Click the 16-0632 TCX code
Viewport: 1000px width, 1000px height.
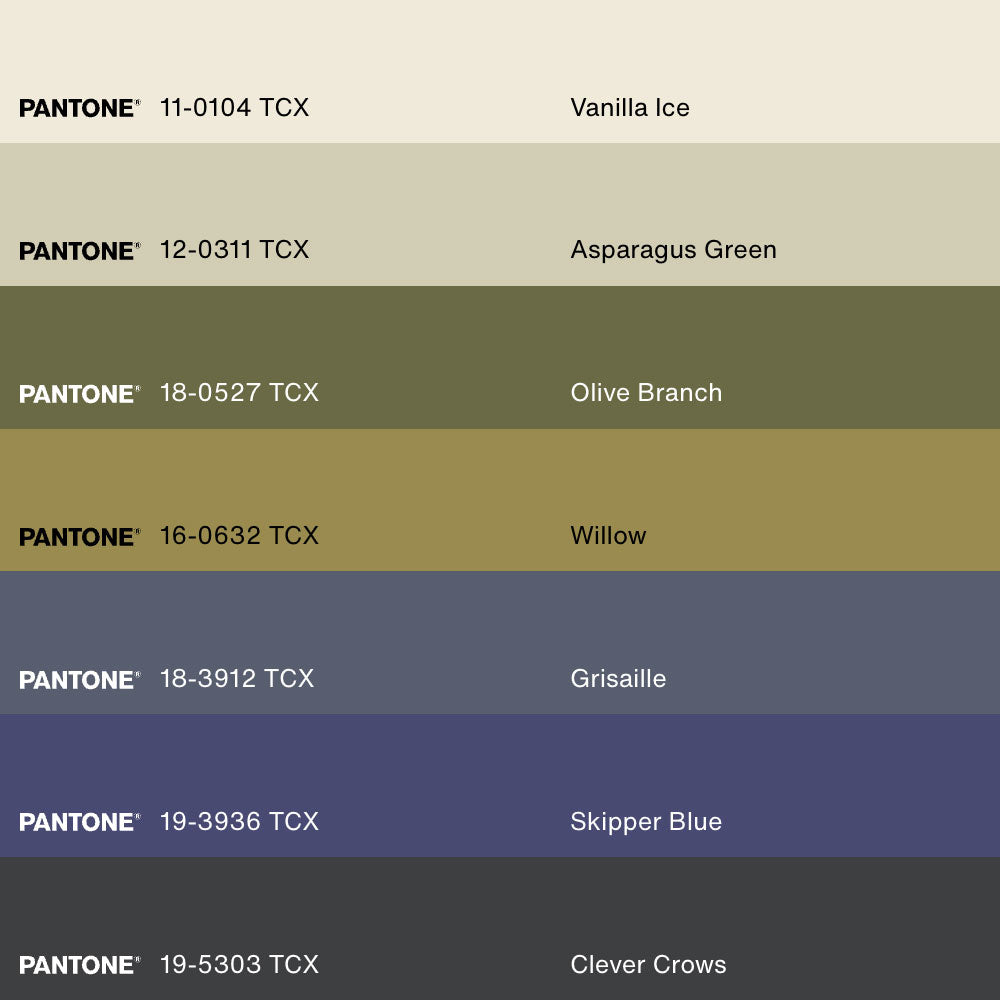(239, 536)
